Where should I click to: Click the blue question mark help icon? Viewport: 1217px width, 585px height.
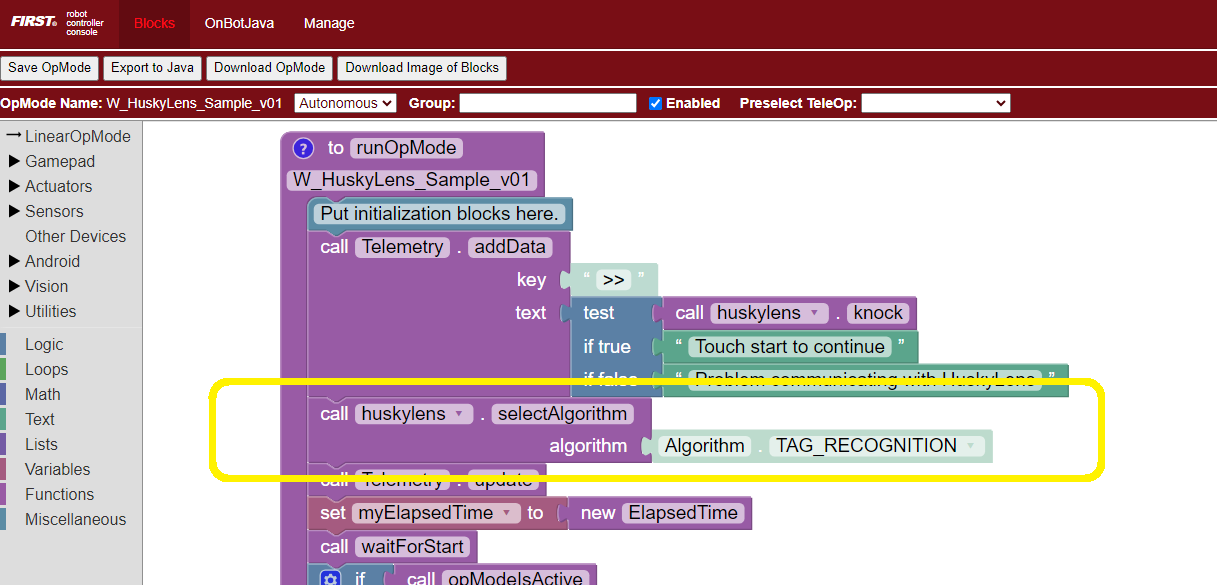tap(303, 148)
